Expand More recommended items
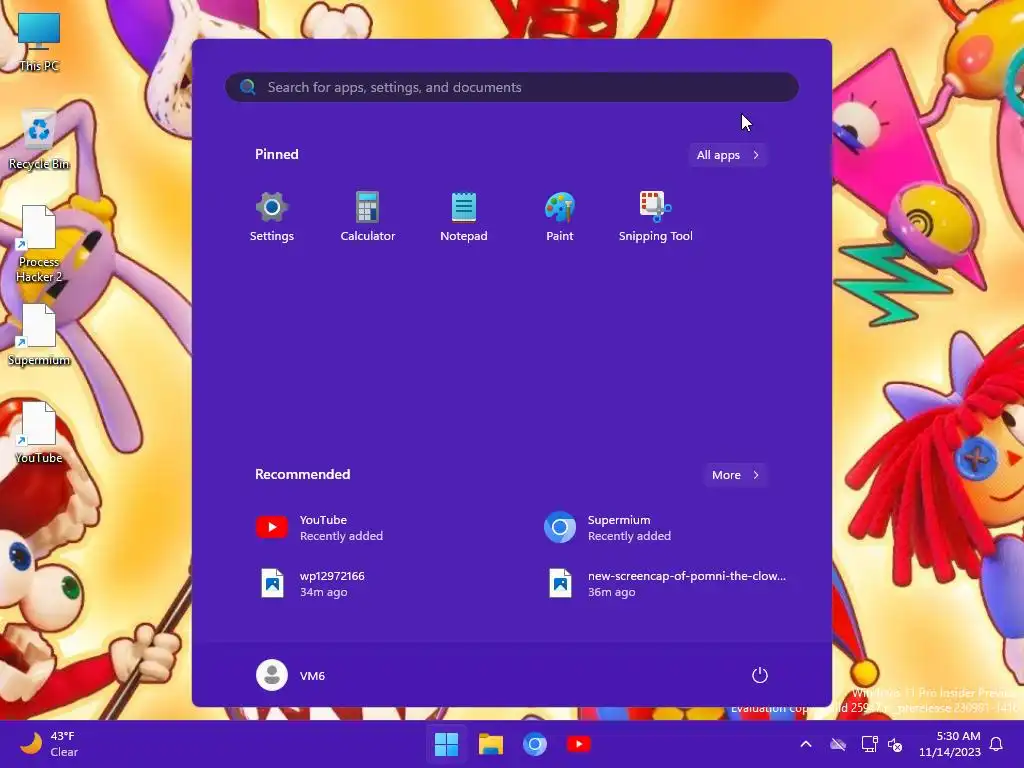This screenshot has width=1024, height=768. coord(735,475)
